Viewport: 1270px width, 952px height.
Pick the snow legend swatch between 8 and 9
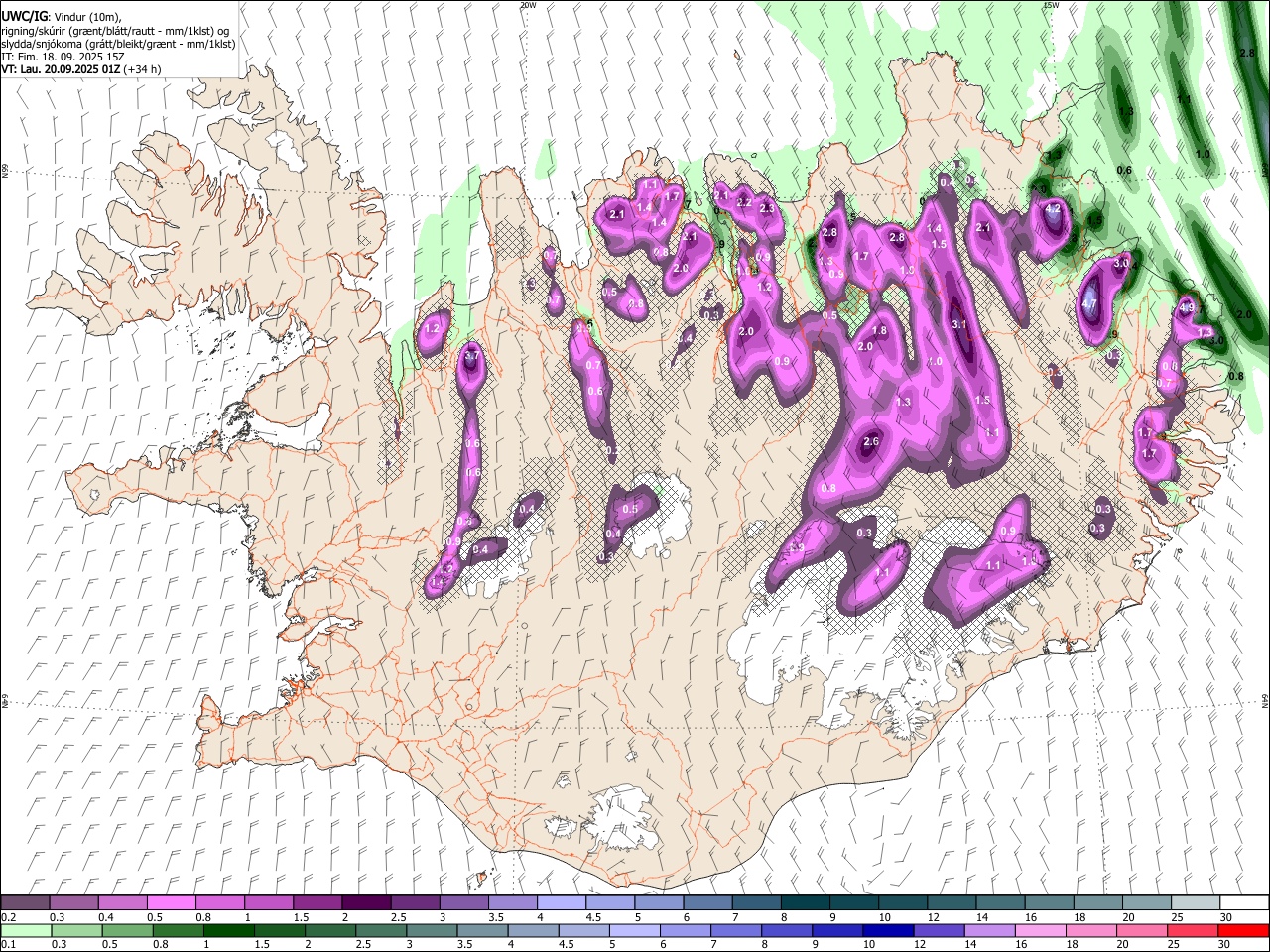point(806,902)
